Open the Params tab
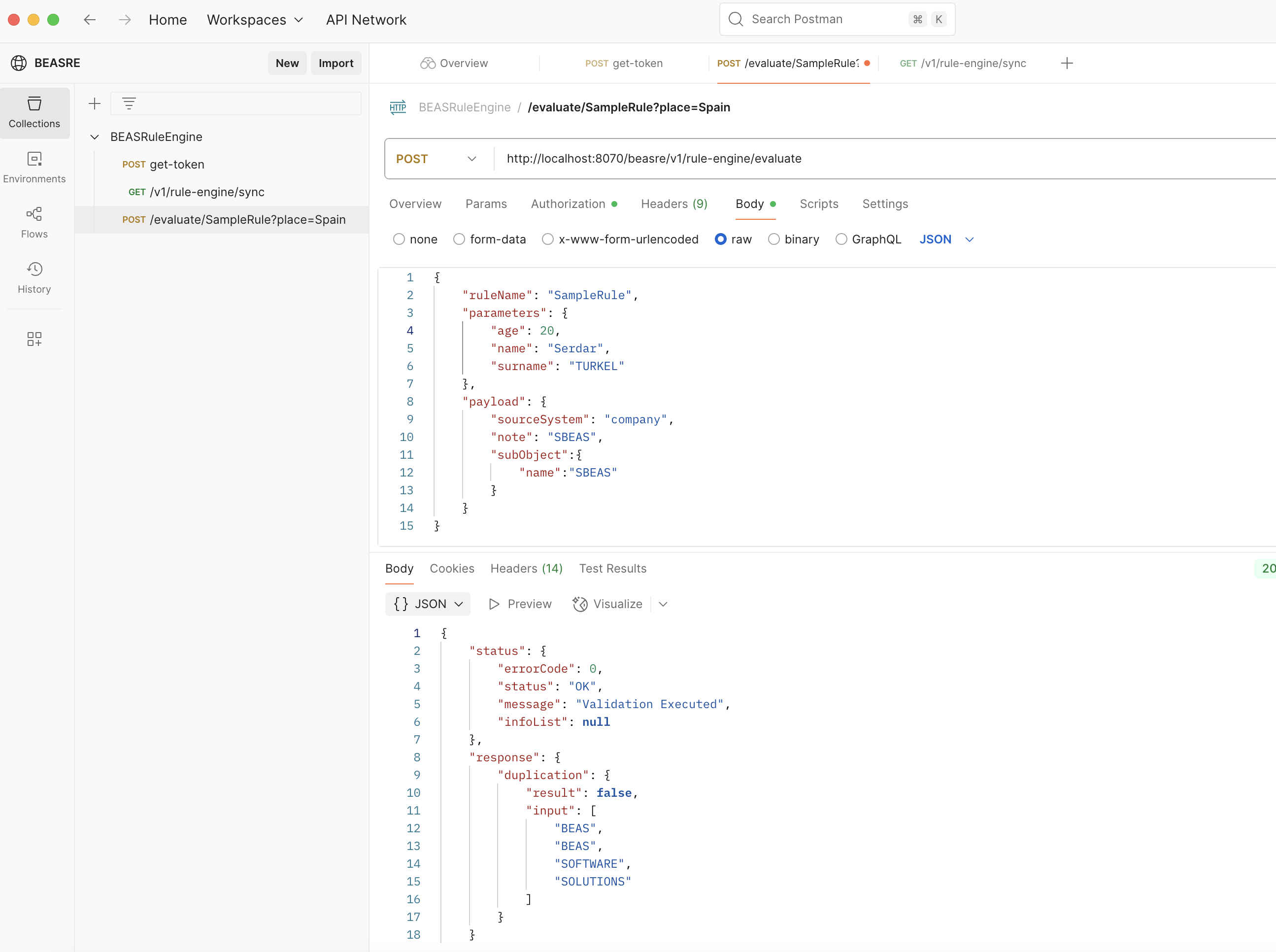Viewport: 1276px width, 952px height. tap(486, 204)
